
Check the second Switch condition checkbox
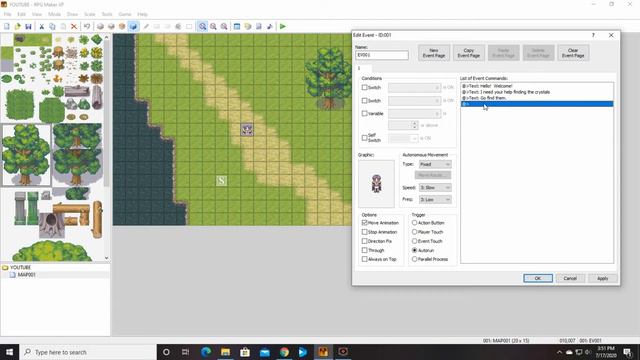(x=364, y=100)
